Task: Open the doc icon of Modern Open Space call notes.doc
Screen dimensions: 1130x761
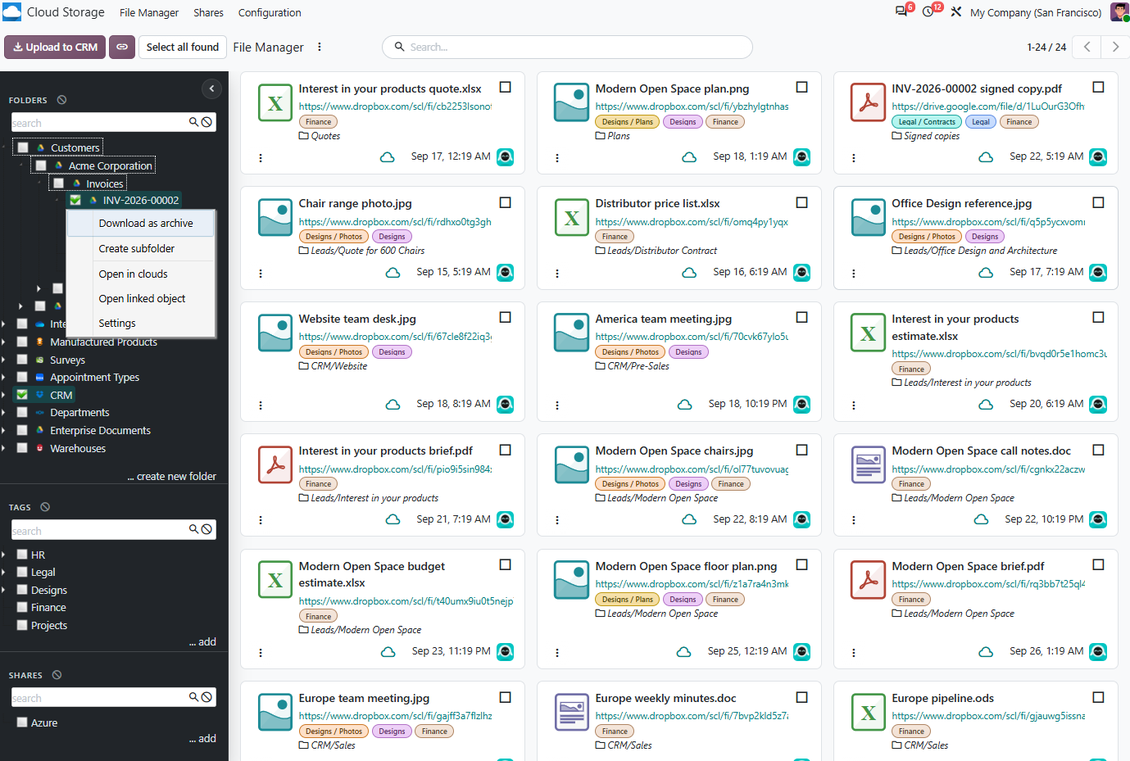Action: pyautogui.click(x=868, y=466)
